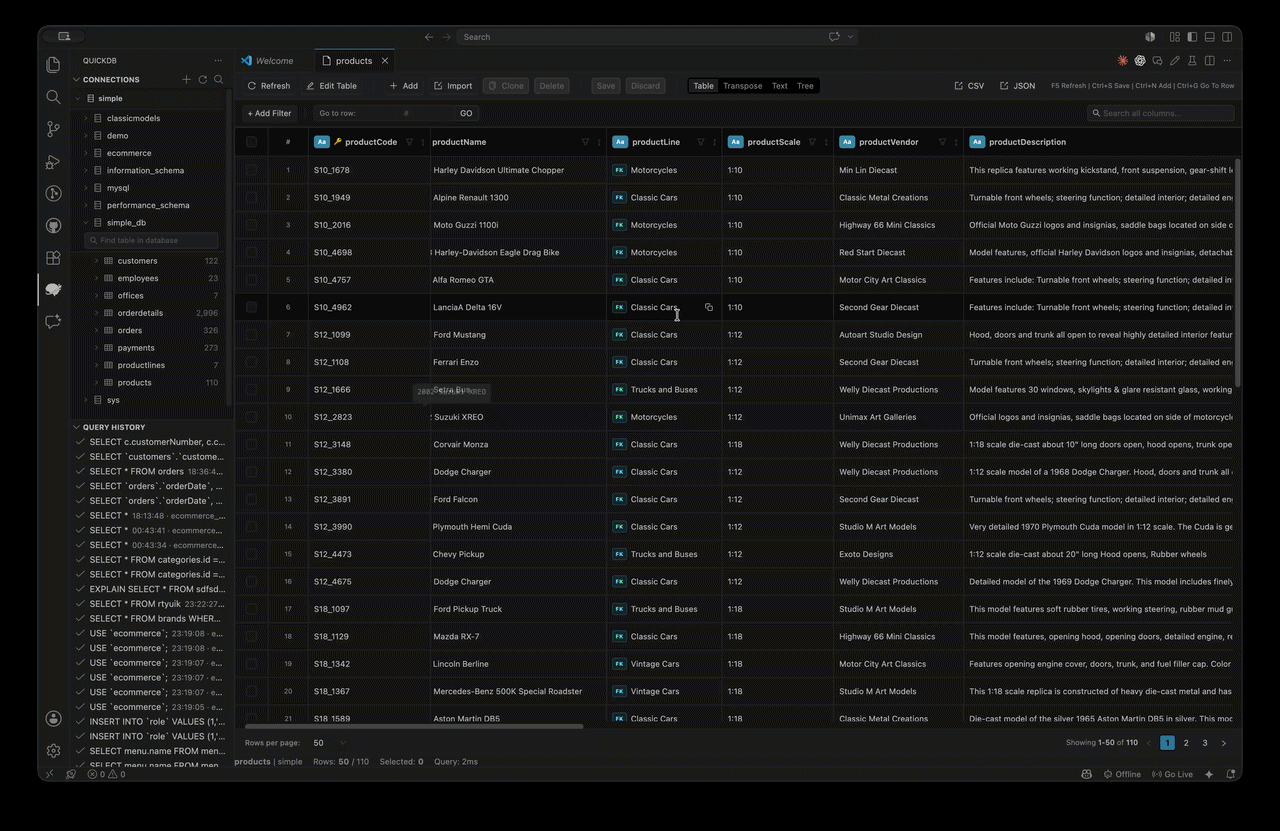1280x831 pixels.
Task: Refresh the Connections list
Action: (203, 79)
